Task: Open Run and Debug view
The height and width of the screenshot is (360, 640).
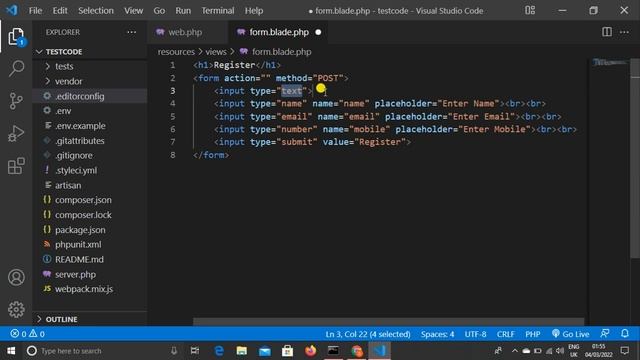Action: [x=16, y=133]
